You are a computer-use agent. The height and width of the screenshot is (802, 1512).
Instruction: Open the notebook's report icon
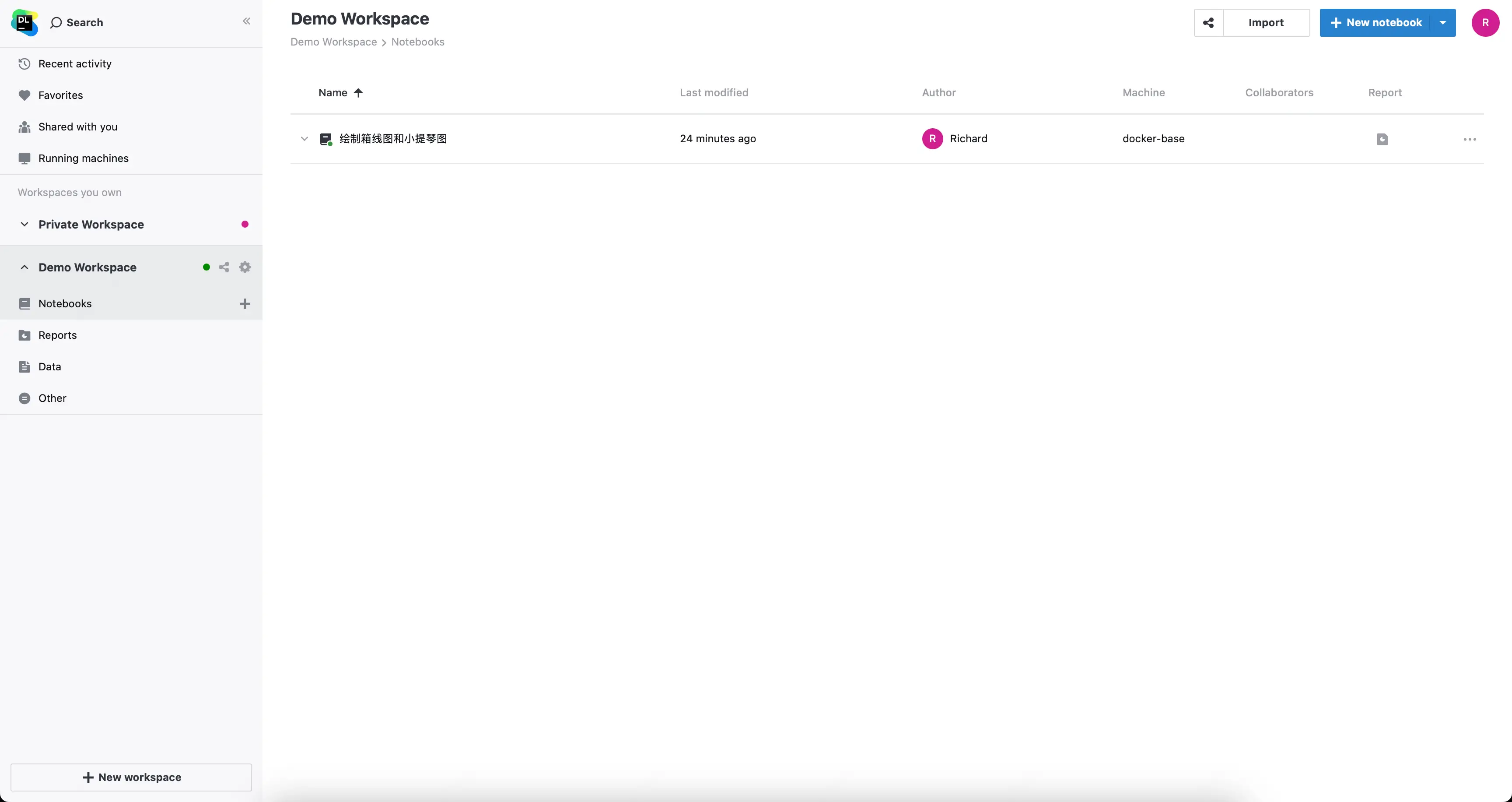pyautogui.click(x=1382, y=139)
